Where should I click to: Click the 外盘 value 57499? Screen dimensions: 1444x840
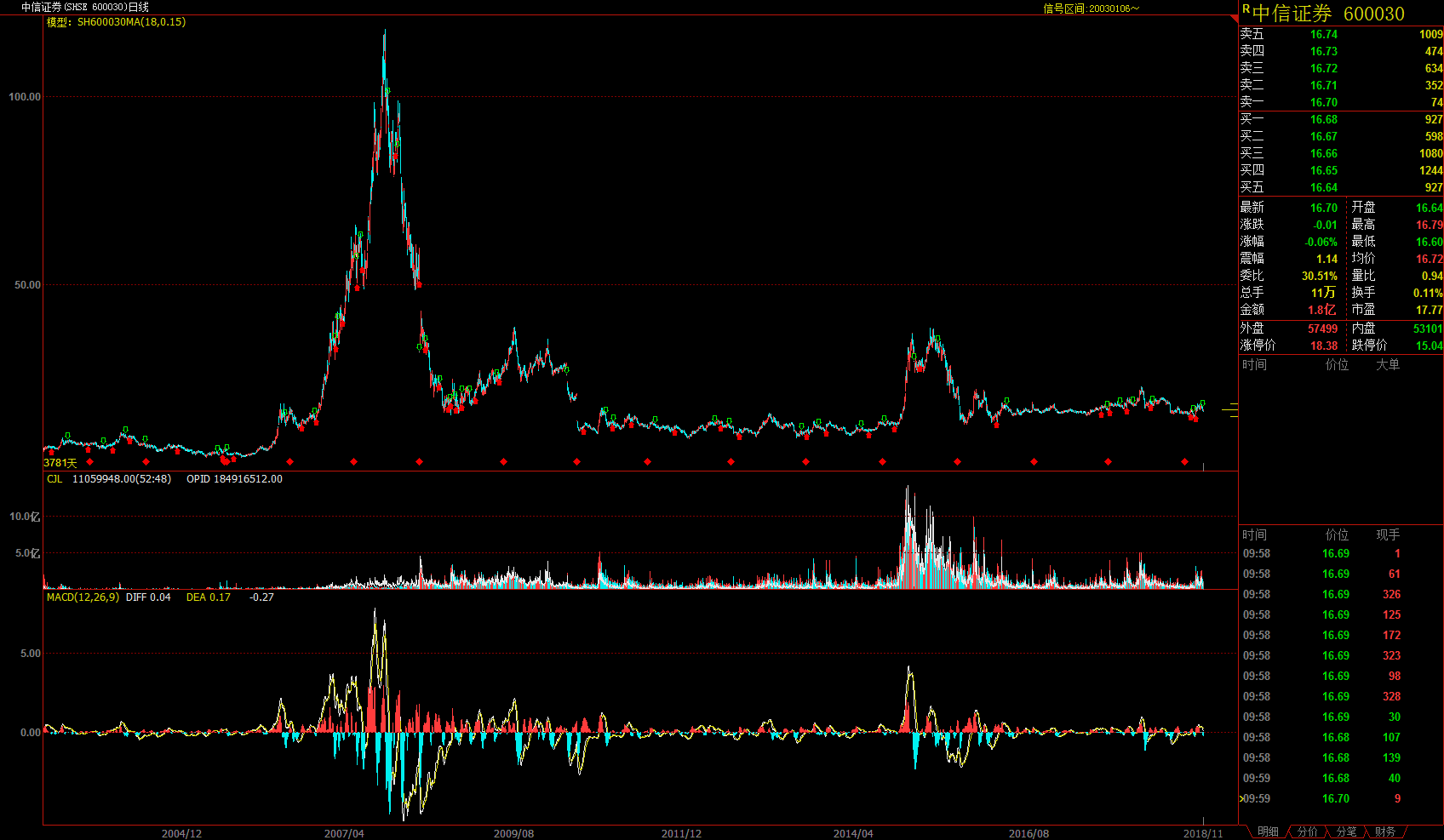(x=1322, y=329)
